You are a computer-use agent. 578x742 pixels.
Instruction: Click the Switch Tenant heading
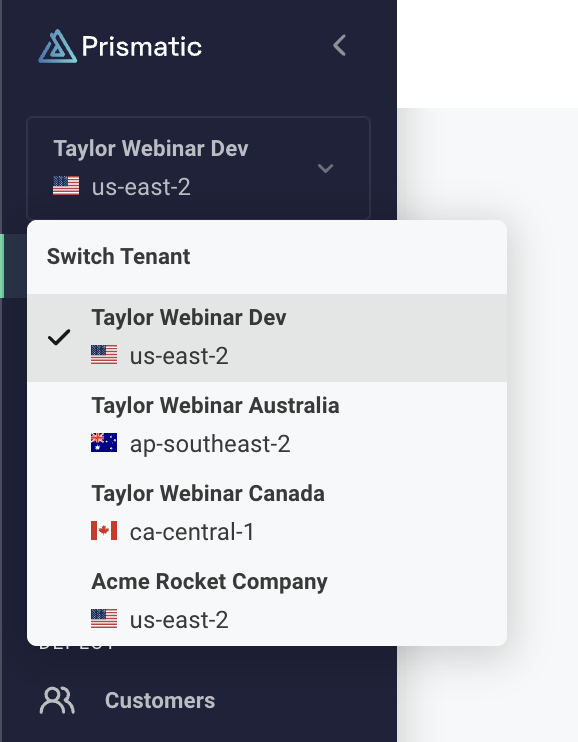click(x=118, y=256)
